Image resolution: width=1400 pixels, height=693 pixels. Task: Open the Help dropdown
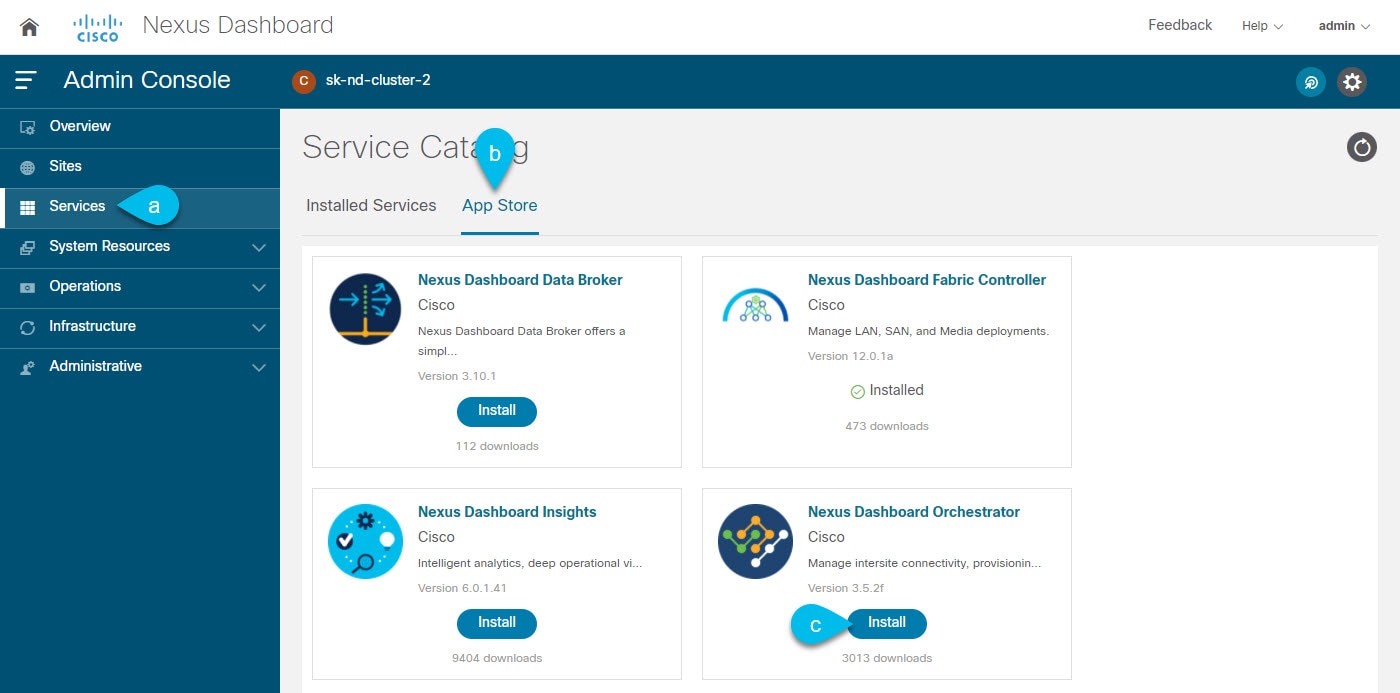pos(1262,26)
